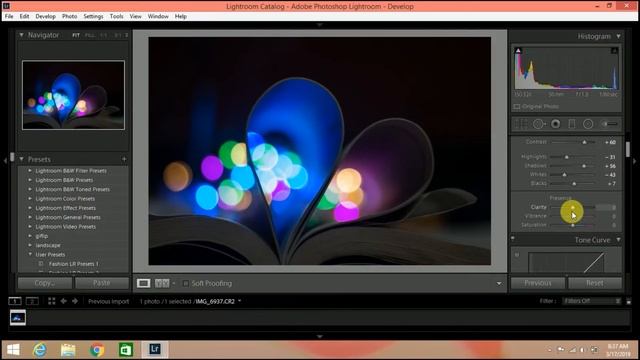Set Navigator zoom to FIT
640x360 pixels.
coord(76,36)
